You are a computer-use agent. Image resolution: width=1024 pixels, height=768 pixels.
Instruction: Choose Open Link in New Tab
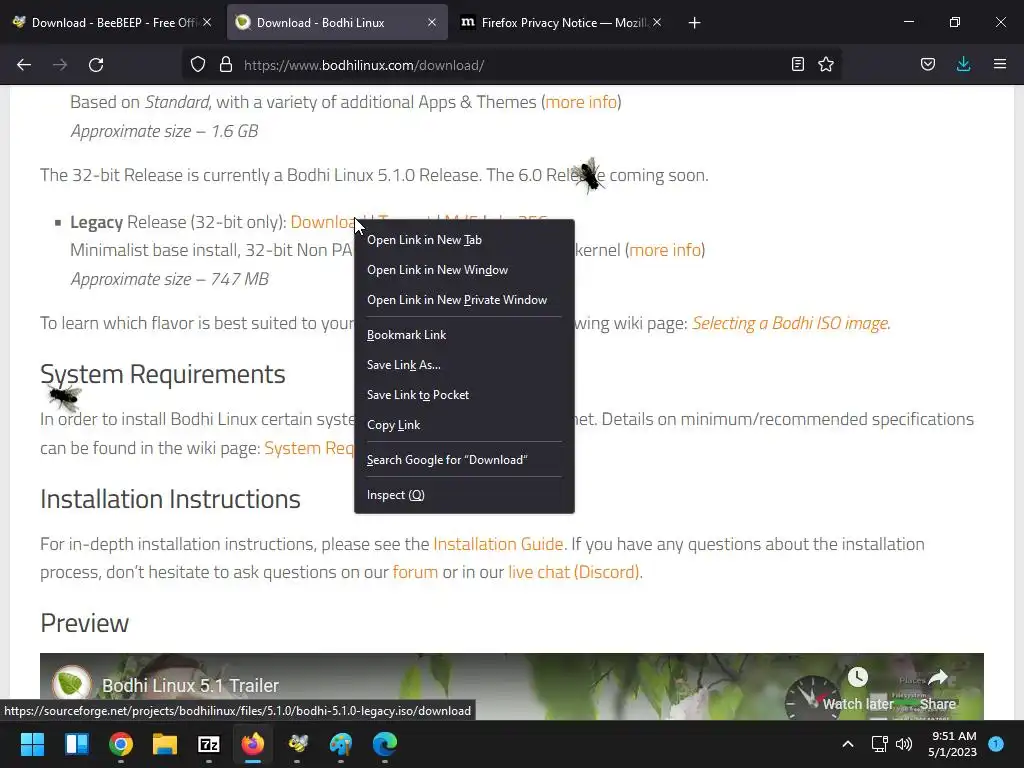tap(464, 240)
